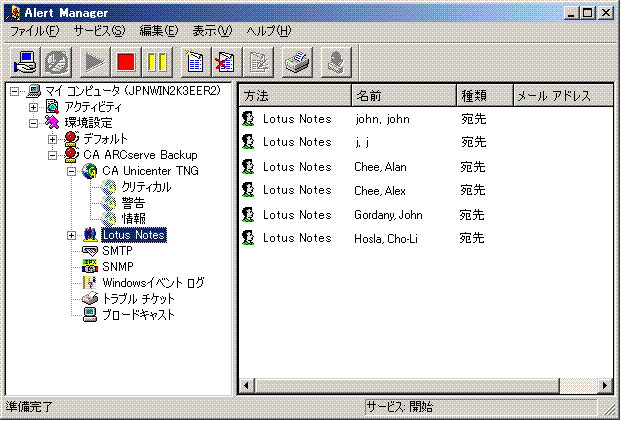Open the 編集(E) menu
The image size is (621, 422).
[159, 31]
